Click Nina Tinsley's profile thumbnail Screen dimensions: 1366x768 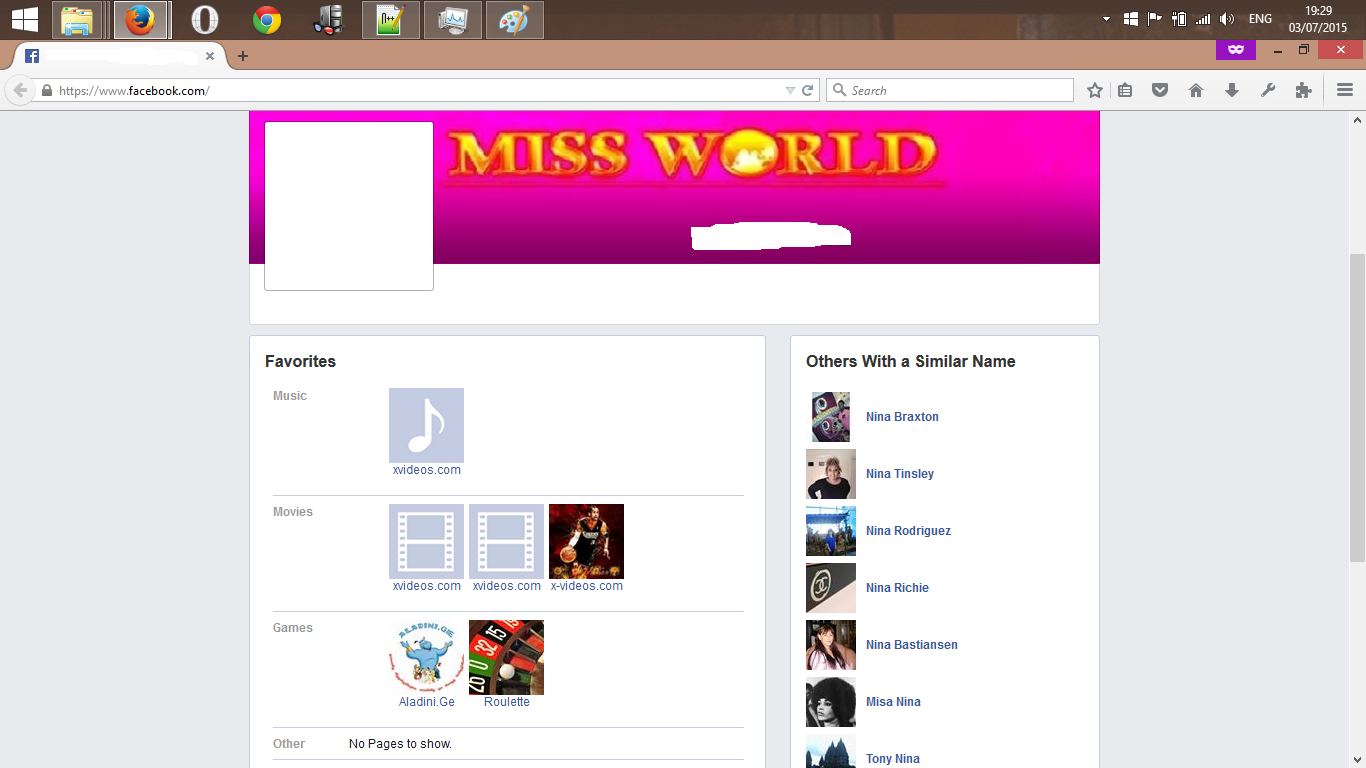[x=831, y=474]
